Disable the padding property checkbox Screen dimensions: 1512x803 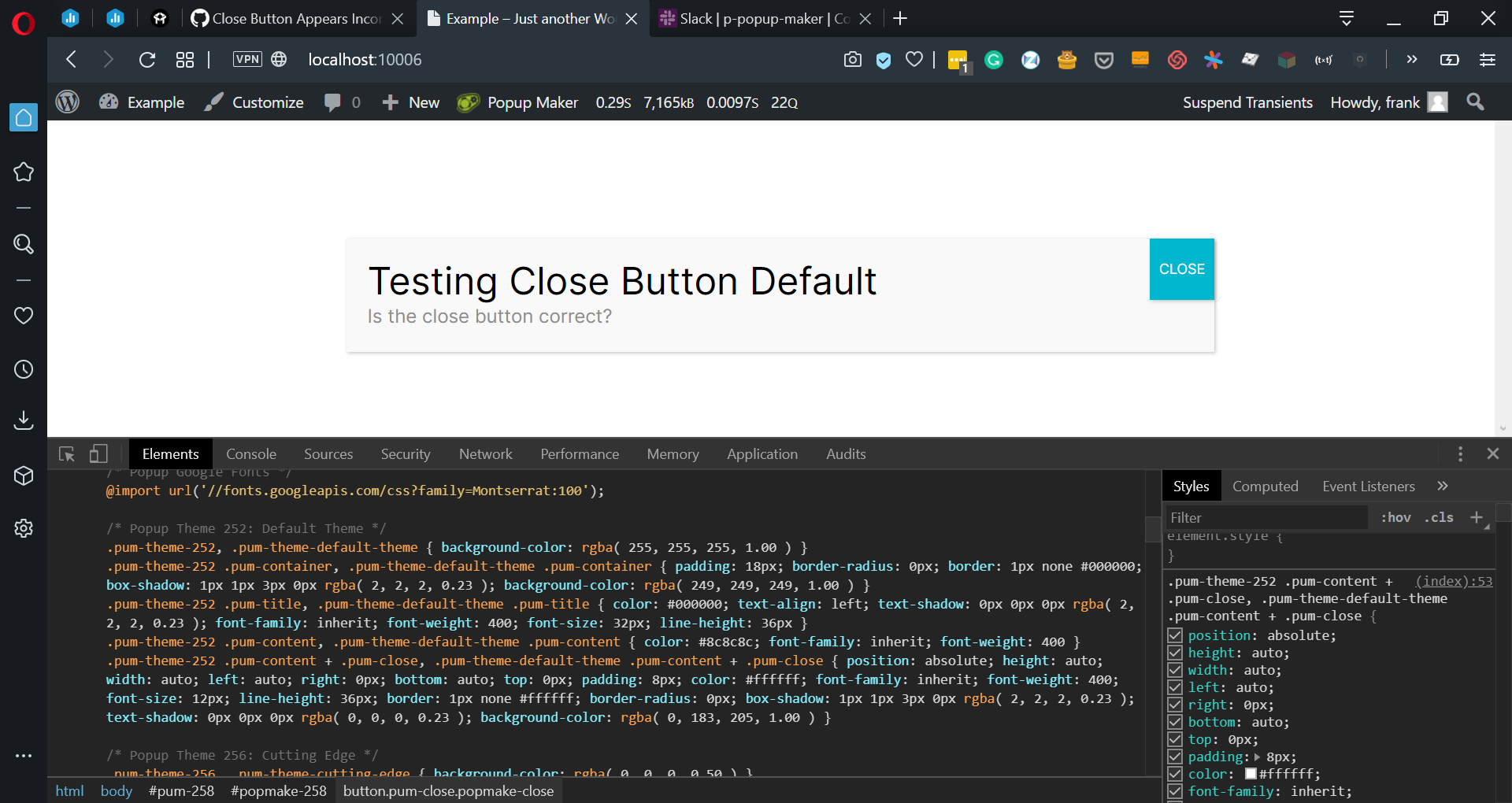pyautogui.click(x=1174, y=757)
